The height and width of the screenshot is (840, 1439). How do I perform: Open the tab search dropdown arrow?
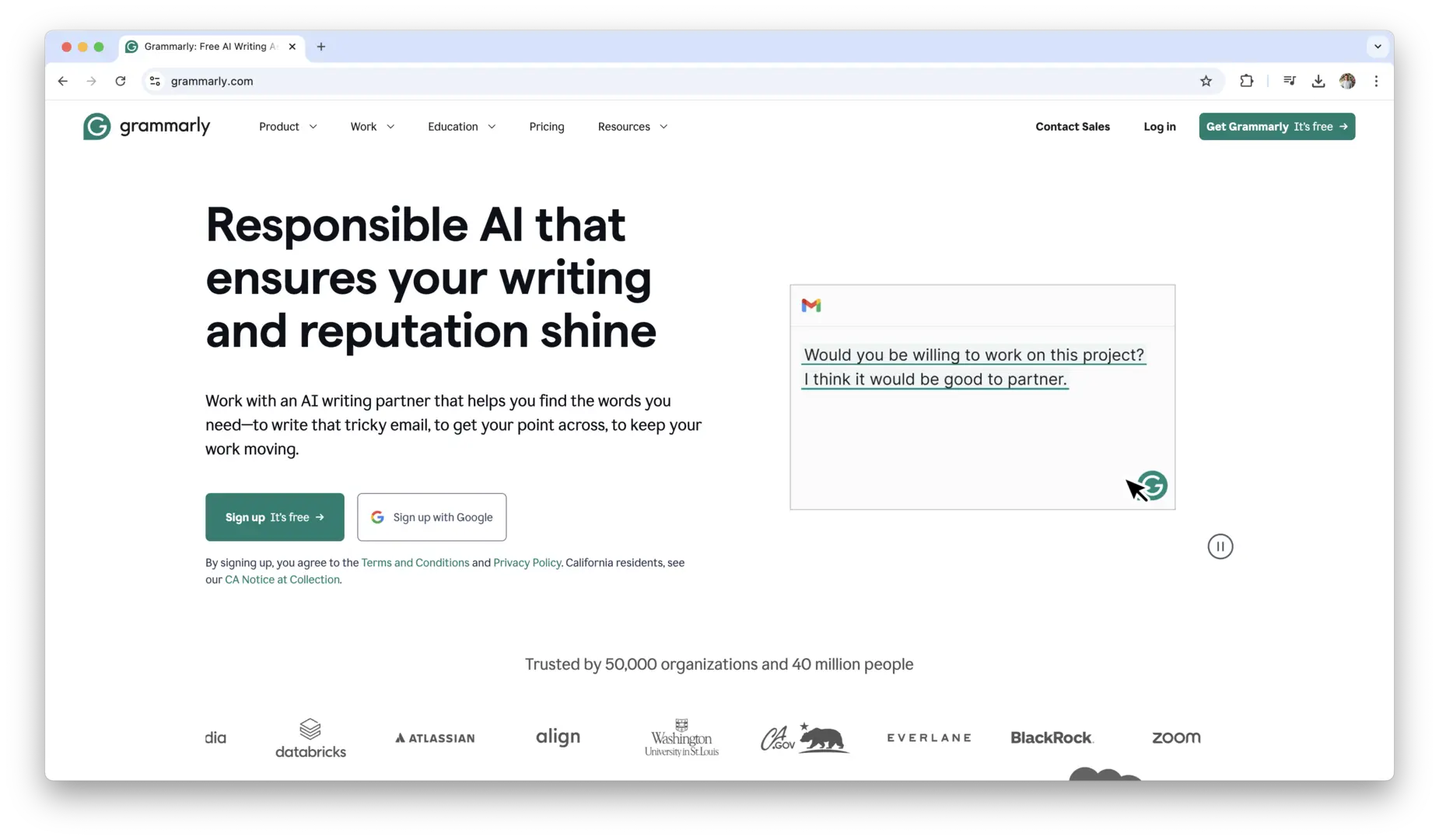[1378, 47]
